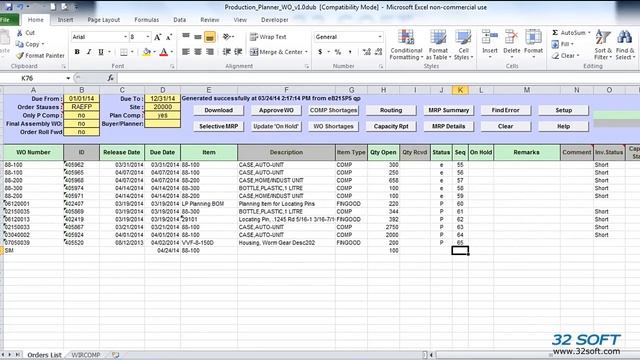
Task: Click the Capacity Rpt button
Action: click(391, 127)
